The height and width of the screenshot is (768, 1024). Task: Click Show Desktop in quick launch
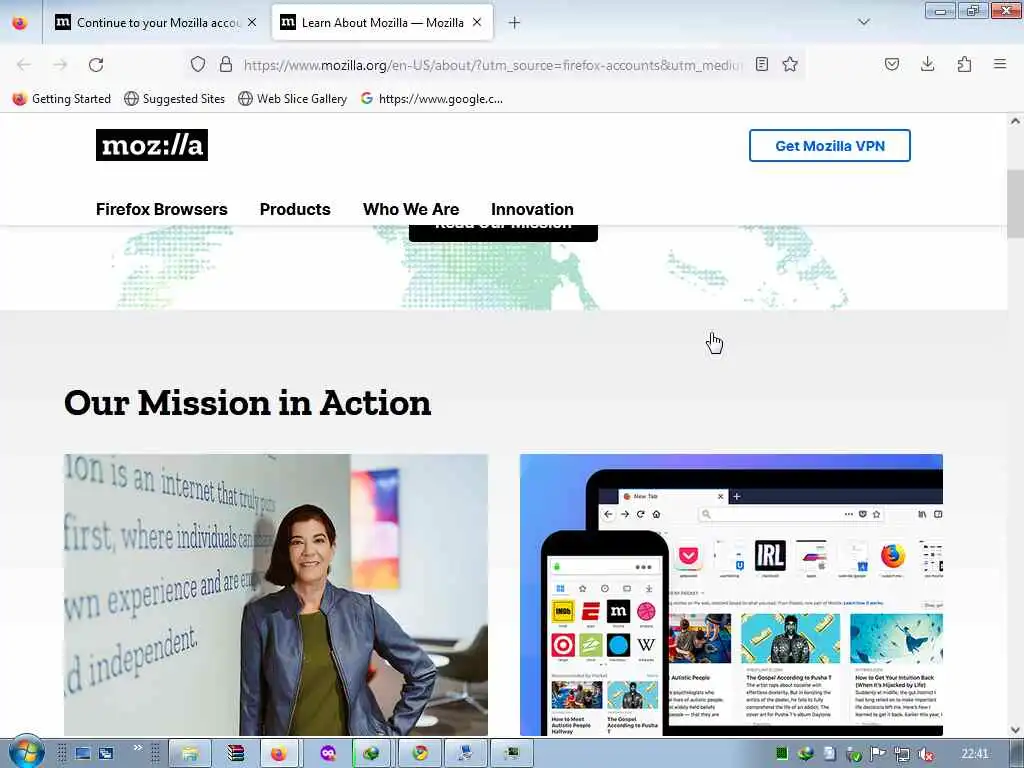point(82,754)
